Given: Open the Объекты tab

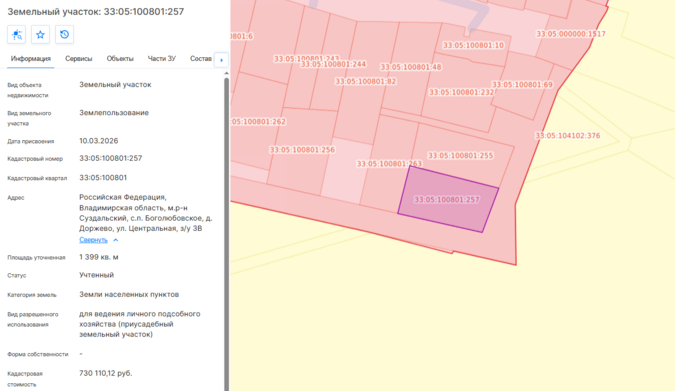Looking at the screenshot, I should 120,59.
